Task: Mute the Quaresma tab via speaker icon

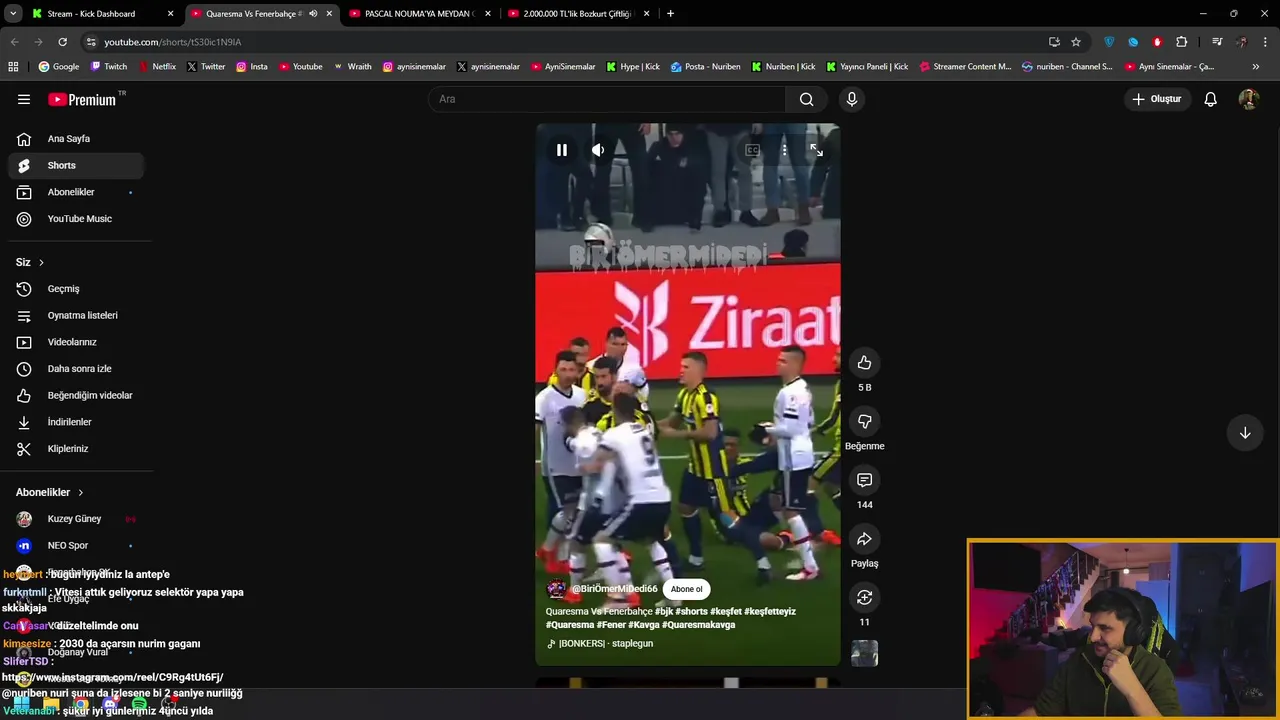Action: point(313,14)
